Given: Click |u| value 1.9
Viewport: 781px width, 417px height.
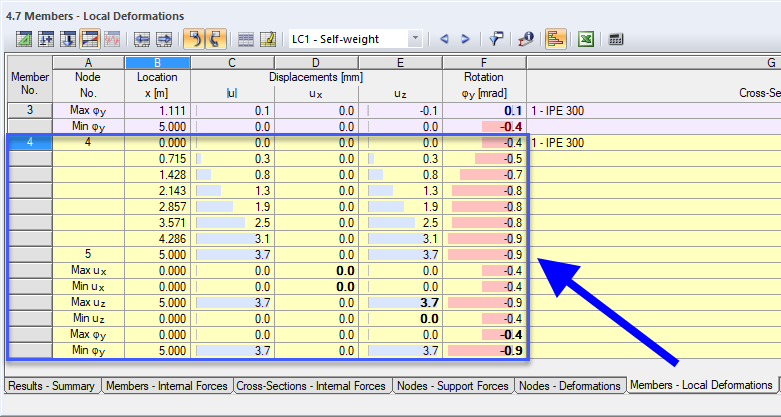Looking at the screenshot, I should pos(232,206).
